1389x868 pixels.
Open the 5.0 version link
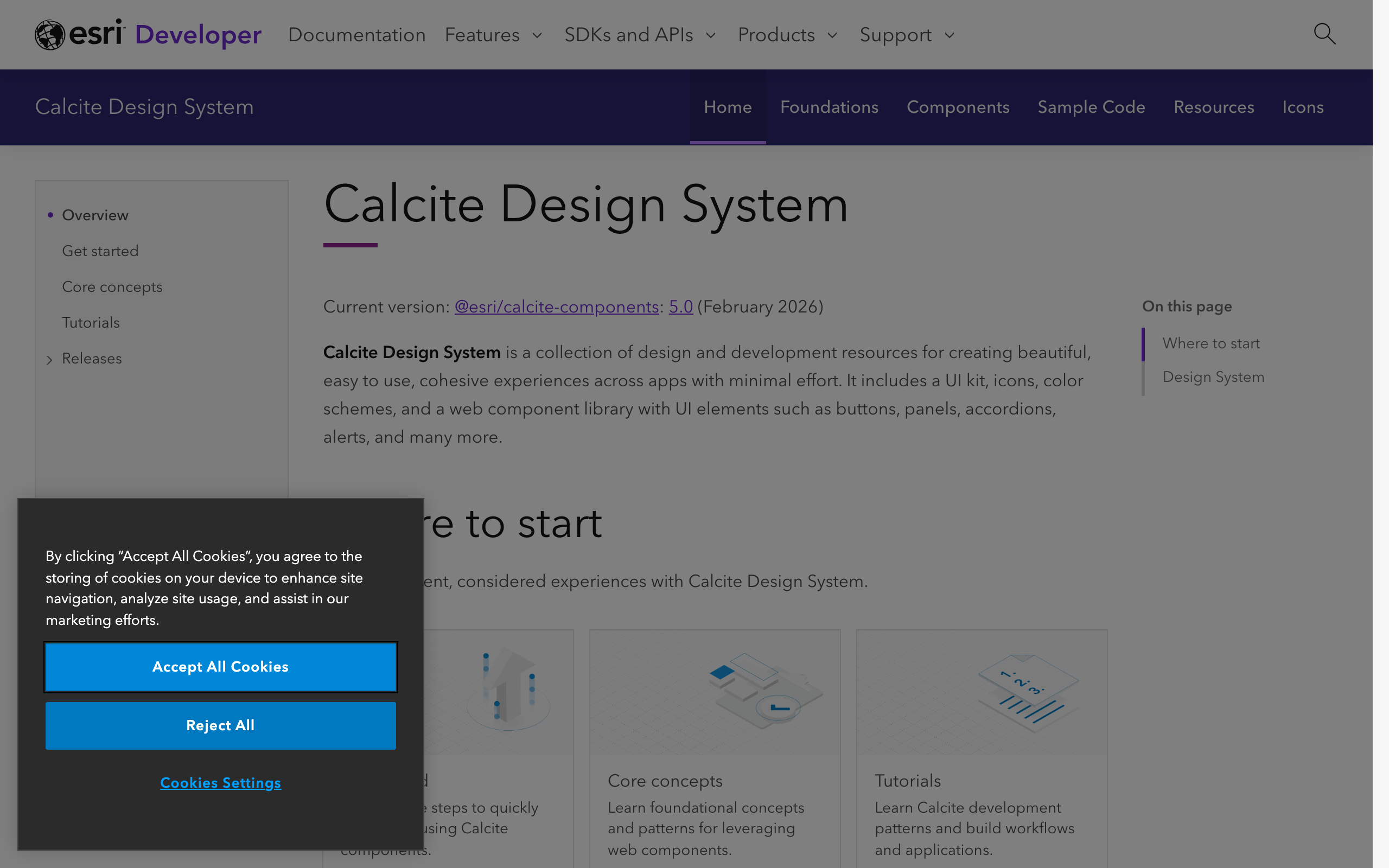(x=681, y=307)
